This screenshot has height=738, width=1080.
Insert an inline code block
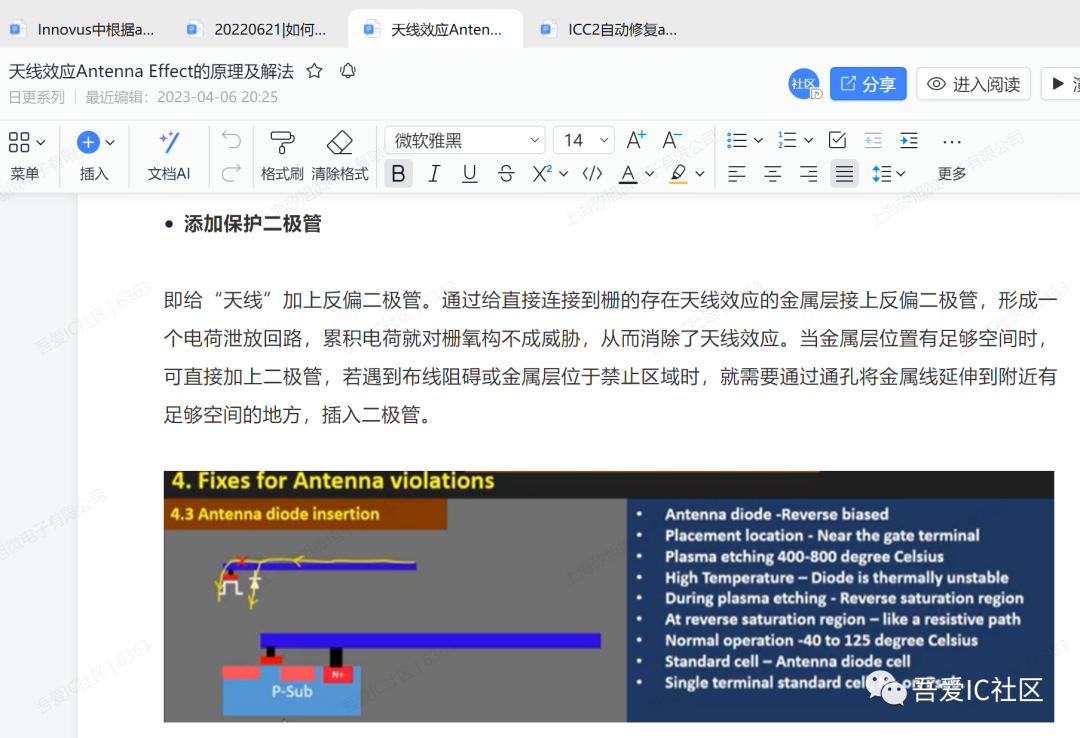point(591,173)
